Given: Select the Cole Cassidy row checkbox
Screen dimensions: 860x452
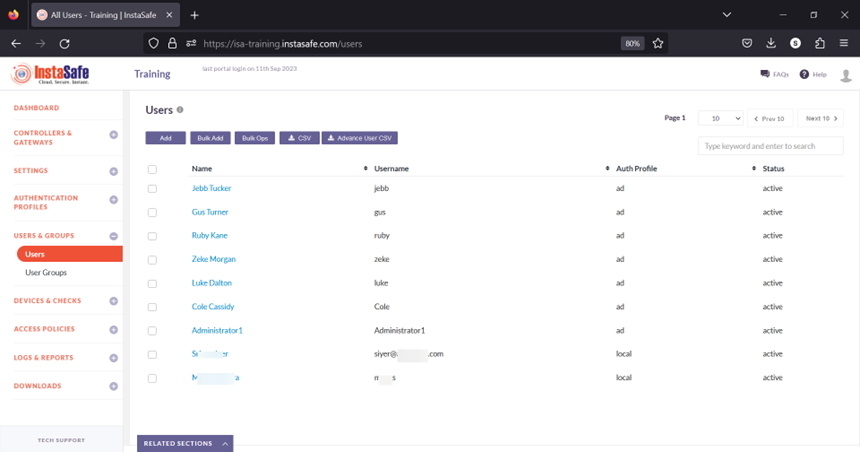Looking at the screenshot, I should click(152, 307).
